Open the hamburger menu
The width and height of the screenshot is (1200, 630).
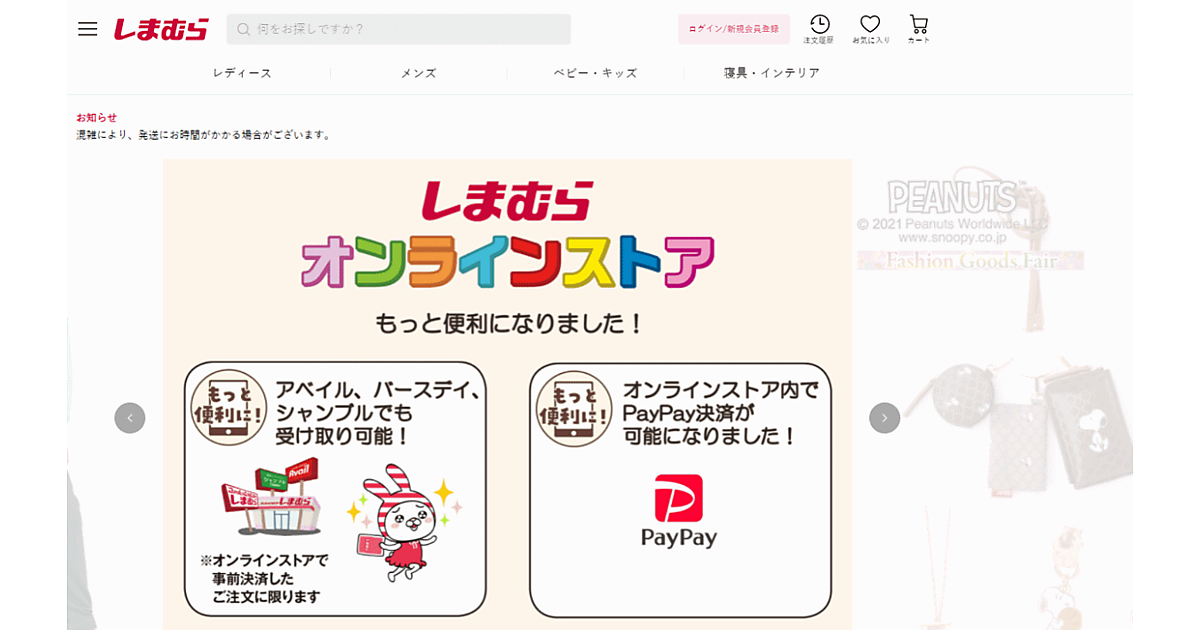pos(88,29)
